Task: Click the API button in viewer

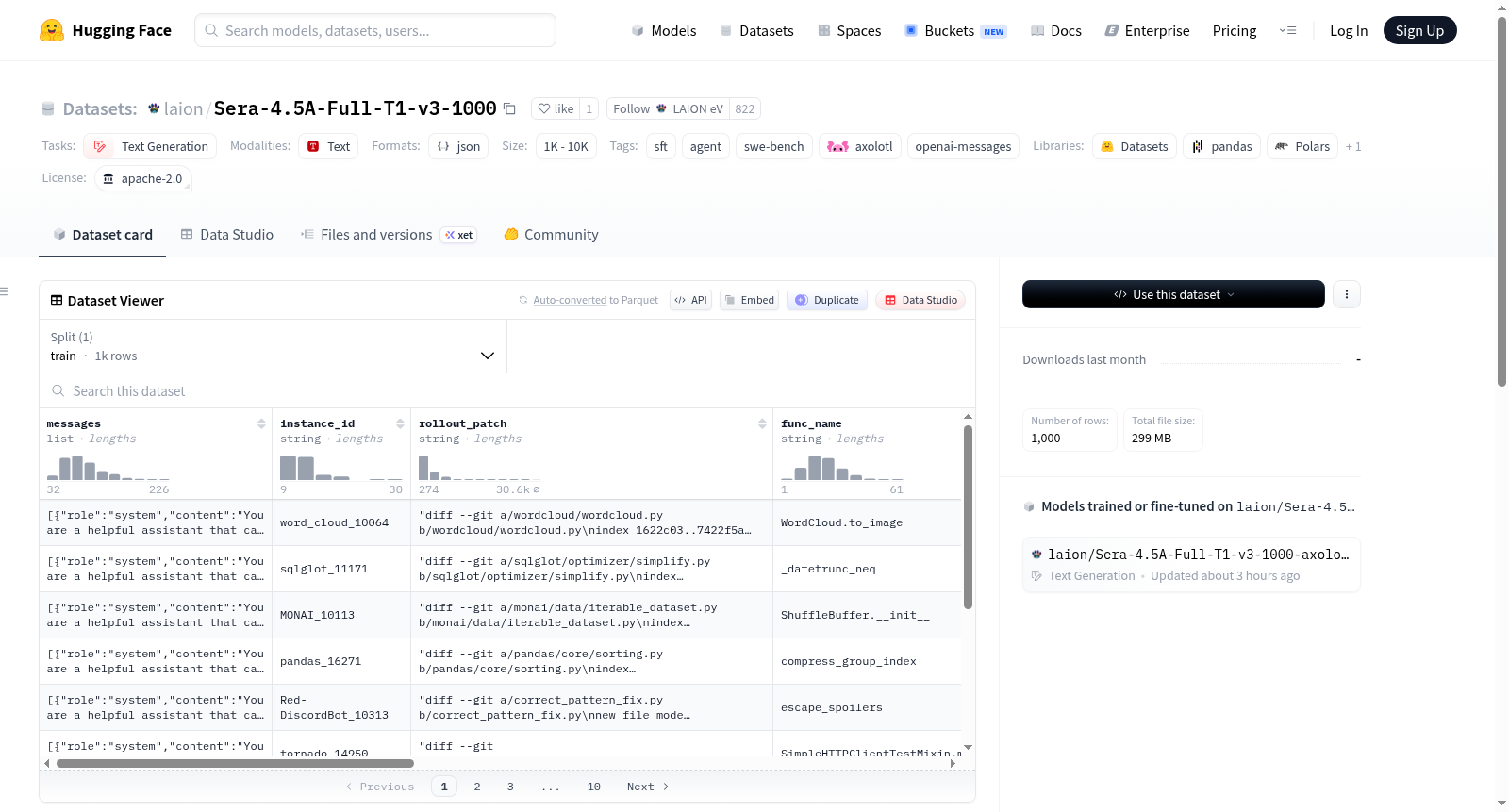Action: tap(690, 300)
